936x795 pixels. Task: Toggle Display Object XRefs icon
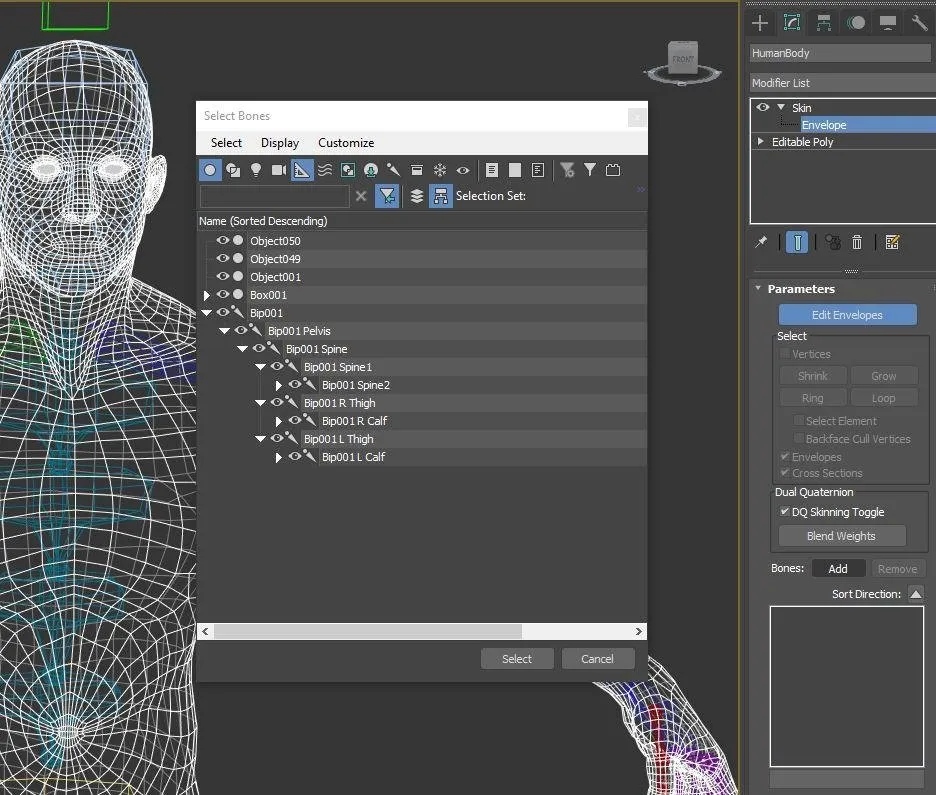click(x=371, y=170)
